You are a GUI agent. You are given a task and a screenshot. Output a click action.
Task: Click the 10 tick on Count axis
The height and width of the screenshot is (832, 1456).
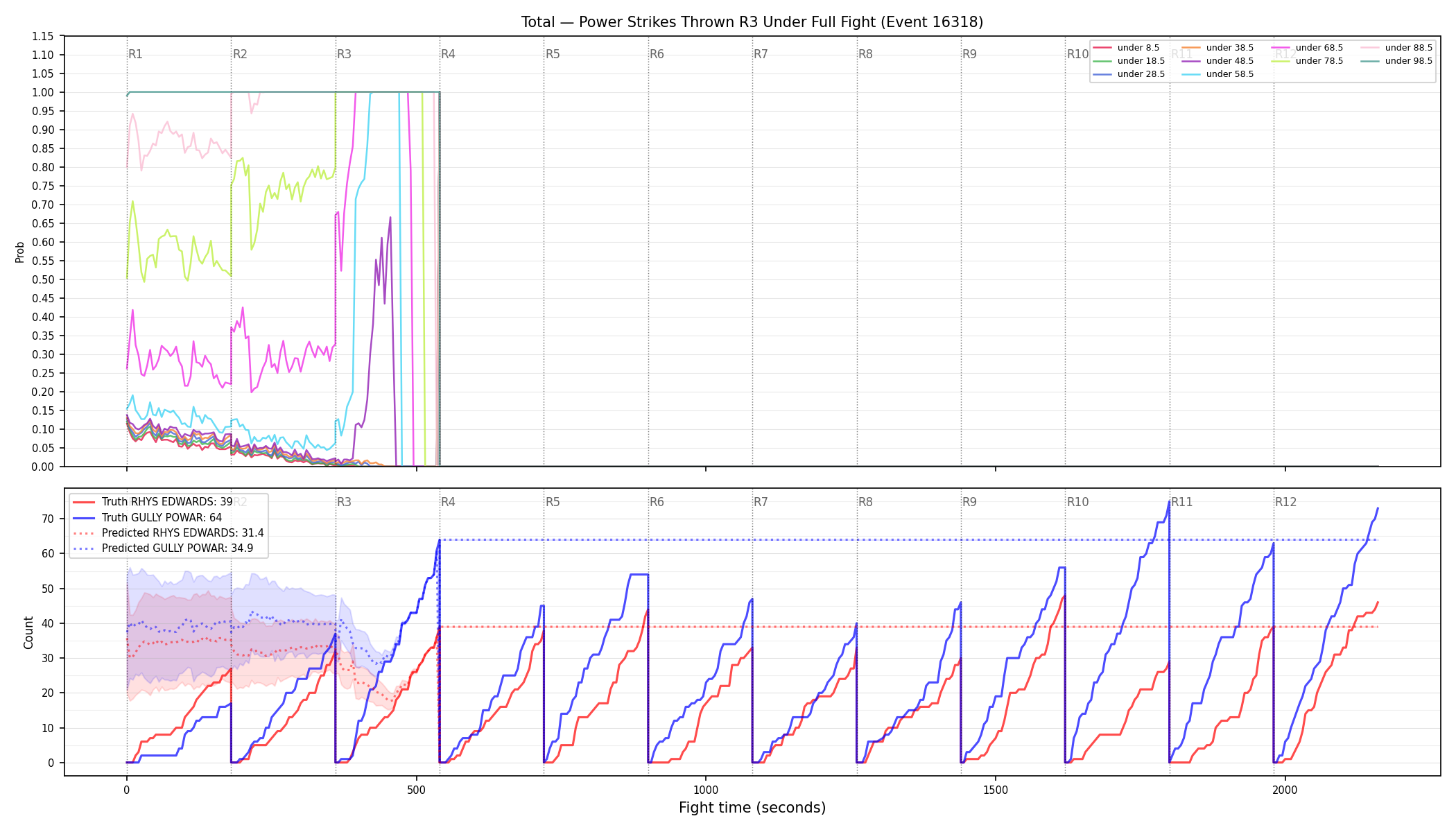pyautogui.click(x=48, y=728)
